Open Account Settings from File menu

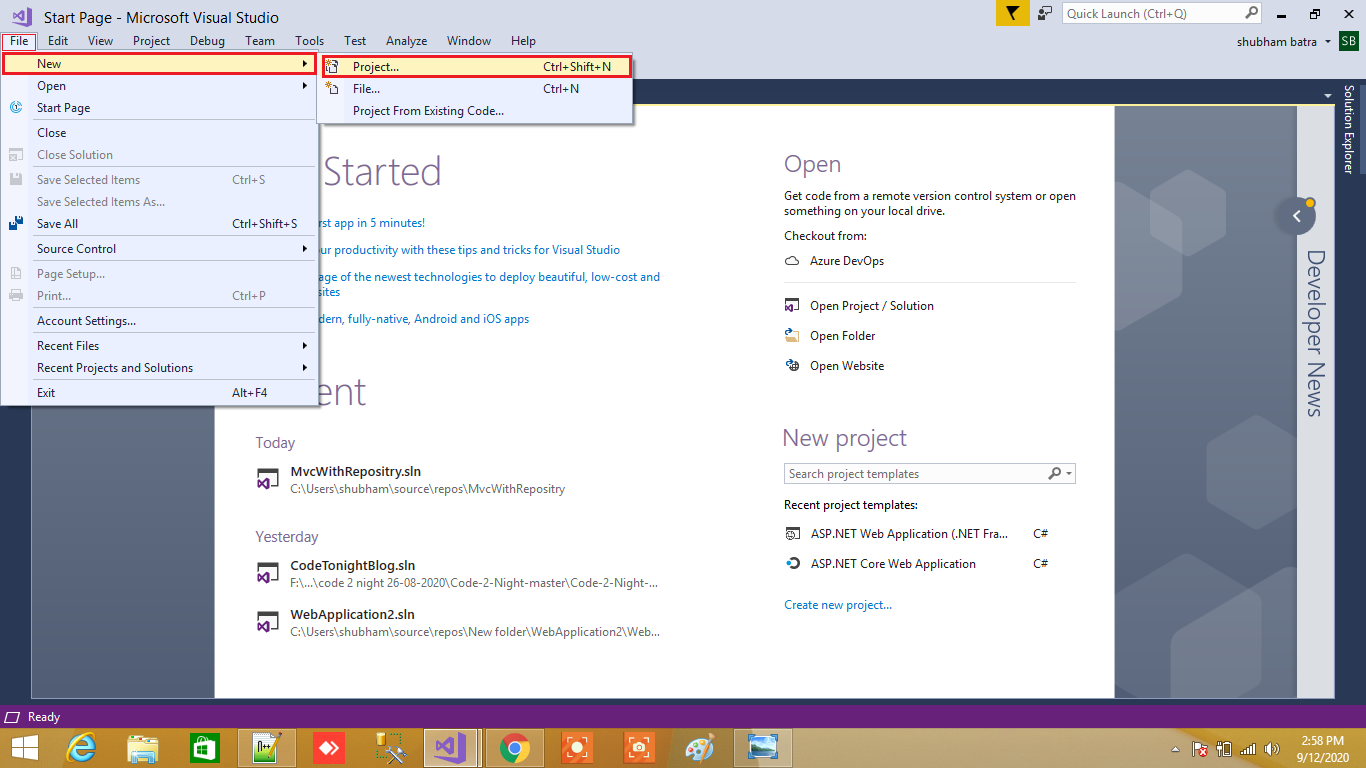159,321
